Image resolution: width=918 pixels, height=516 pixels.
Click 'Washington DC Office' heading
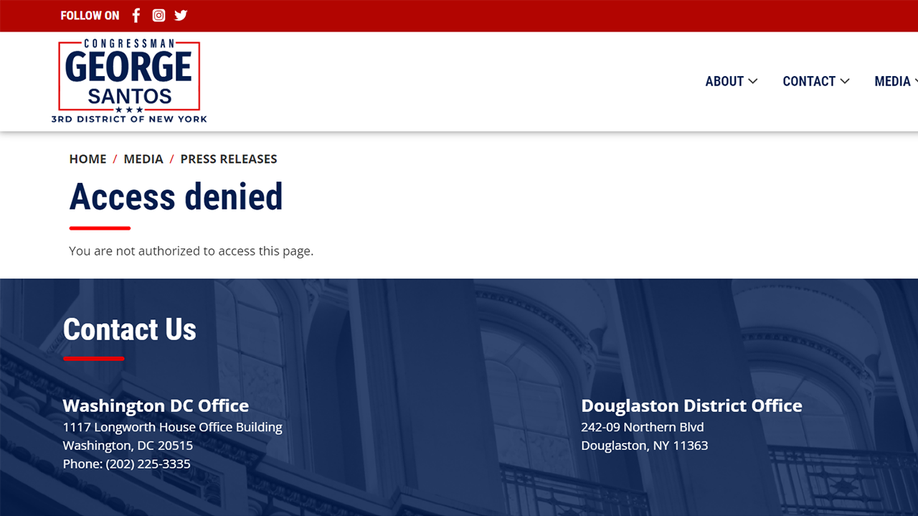coord(156,405)
